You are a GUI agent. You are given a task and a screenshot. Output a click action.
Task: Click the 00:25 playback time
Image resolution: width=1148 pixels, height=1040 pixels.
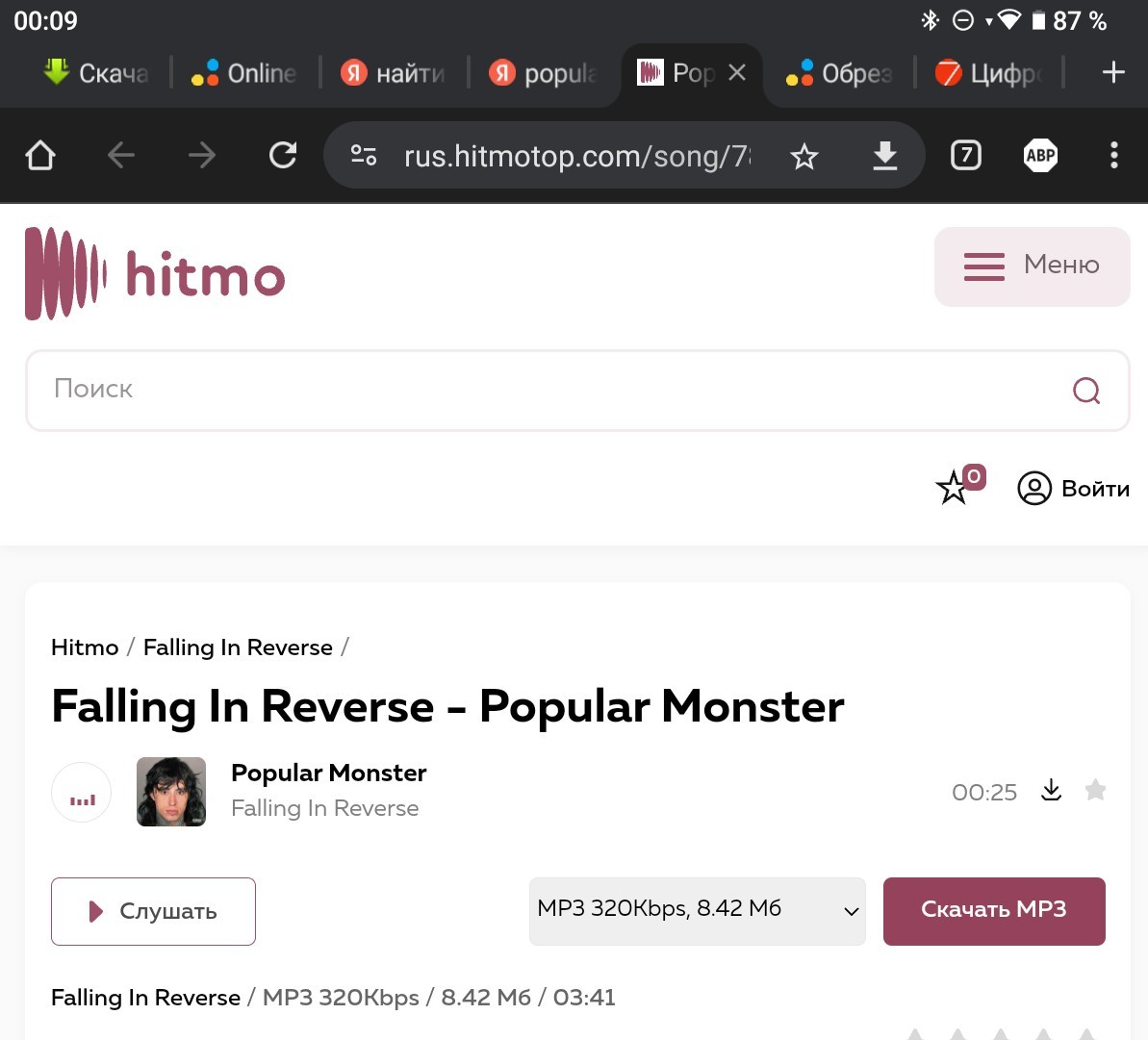click(x=984, y=792)
